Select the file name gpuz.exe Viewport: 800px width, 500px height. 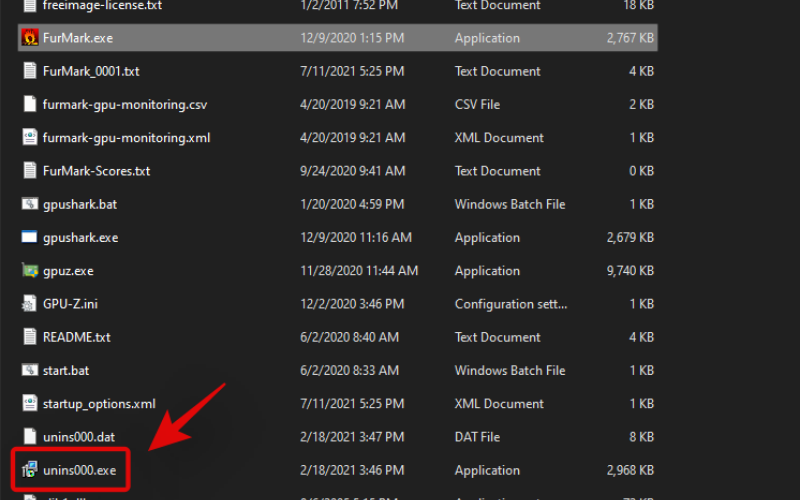click(68, 271)
